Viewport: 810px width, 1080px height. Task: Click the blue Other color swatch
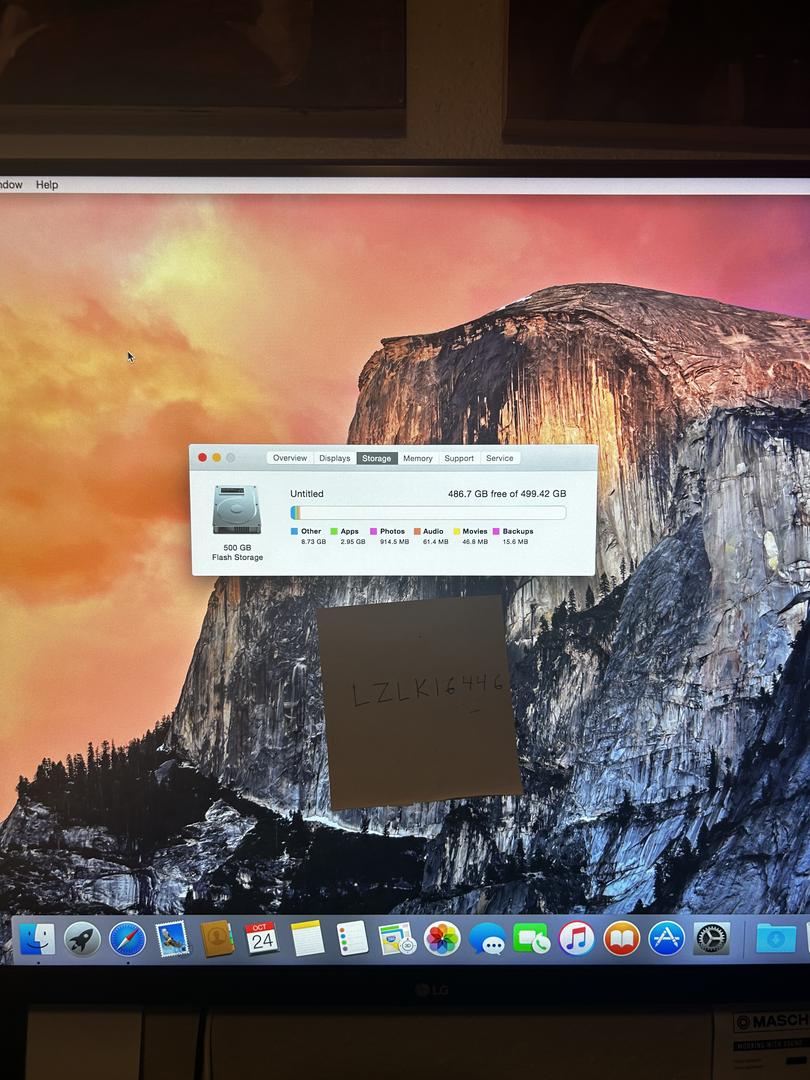(x=294, y=531)
